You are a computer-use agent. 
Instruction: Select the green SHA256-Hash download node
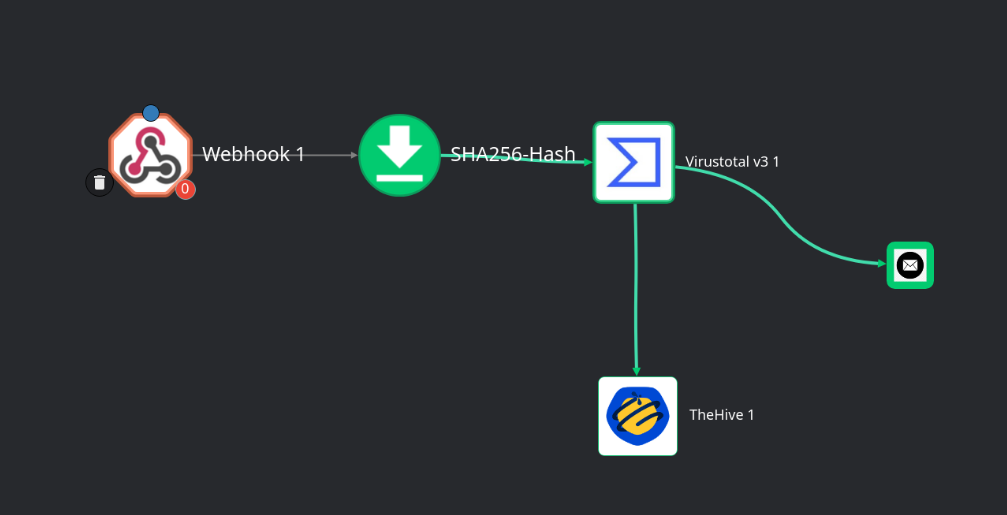400,155
